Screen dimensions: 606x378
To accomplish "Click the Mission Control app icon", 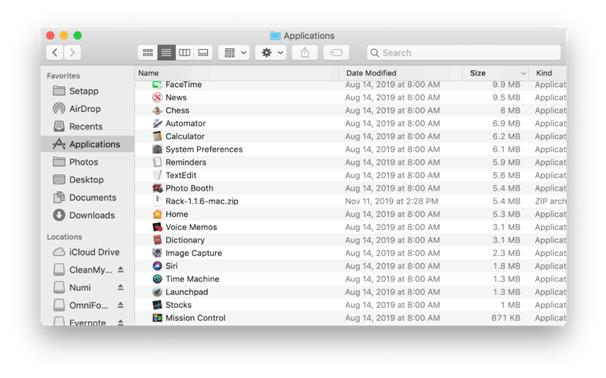I will pos(157,318).
